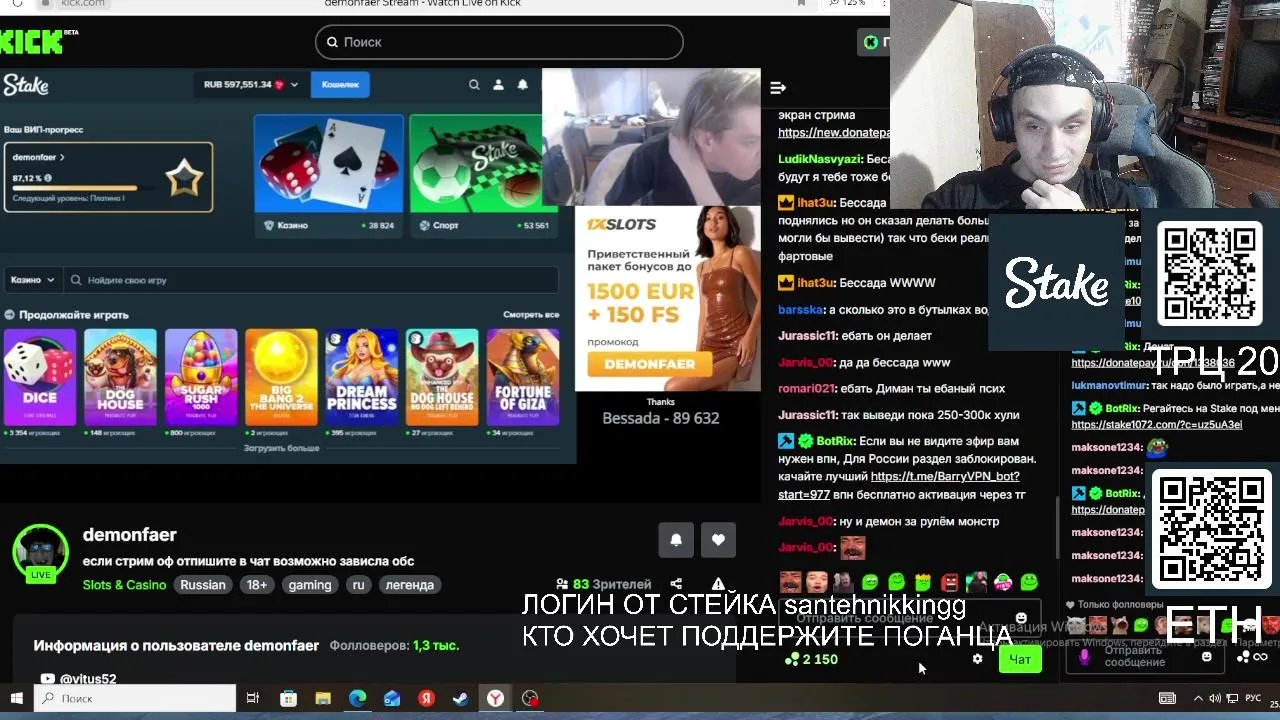Image resolution: width=1280 pixels, height=720 pixels.
Task: Click Загрузить больше under the games row
Action: coord(281,448)
